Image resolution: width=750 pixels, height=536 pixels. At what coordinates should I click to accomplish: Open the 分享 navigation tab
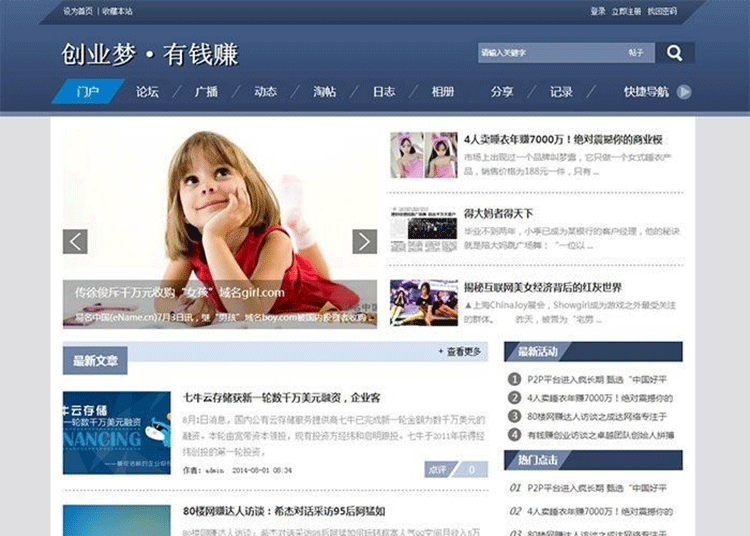(x=502, y=92)
